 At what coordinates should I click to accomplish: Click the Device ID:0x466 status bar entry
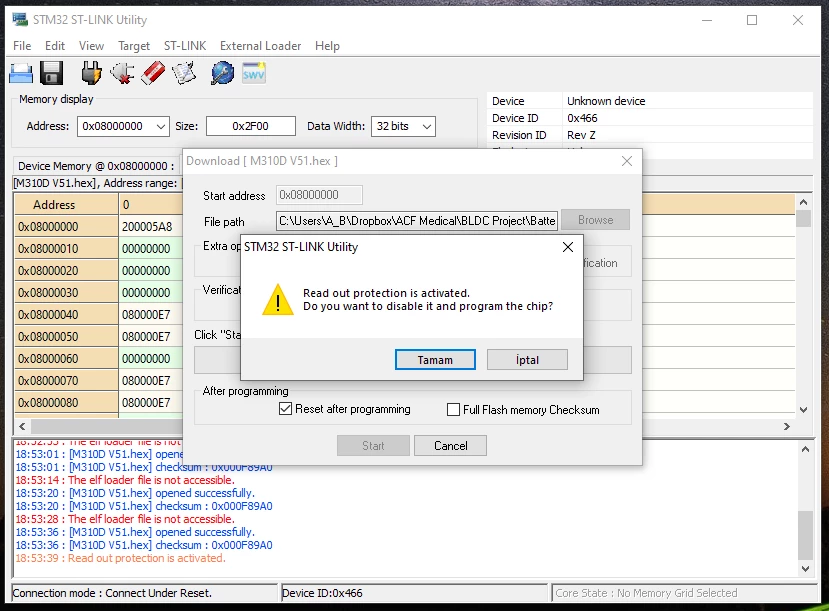[414, 593]
